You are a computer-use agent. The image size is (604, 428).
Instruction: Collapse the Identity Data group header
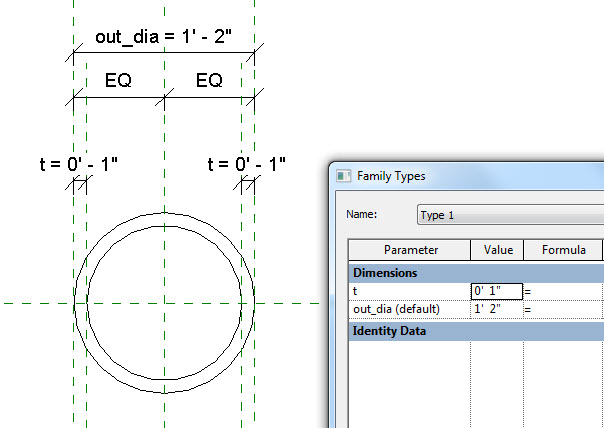pos(391,330)
